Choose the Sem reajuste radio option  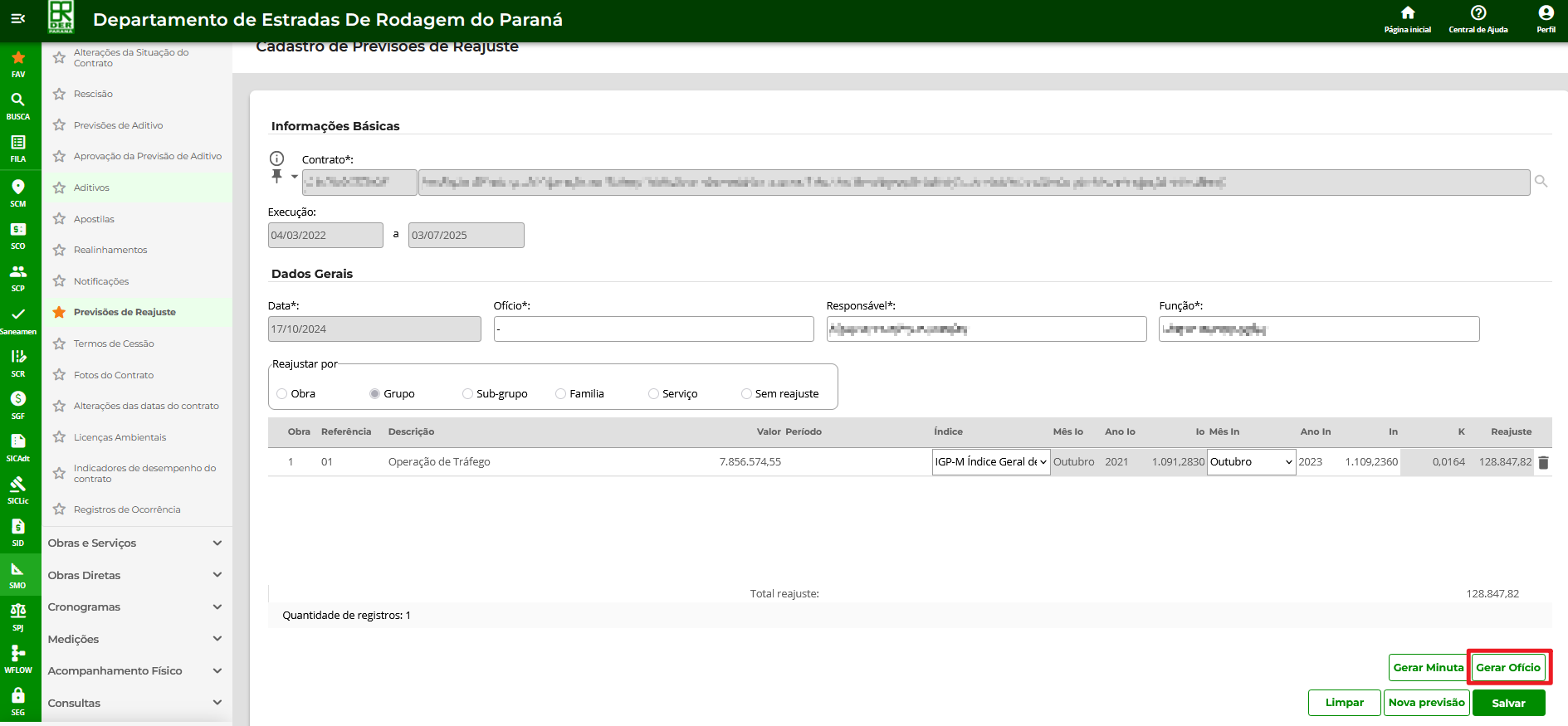(746, 394)
